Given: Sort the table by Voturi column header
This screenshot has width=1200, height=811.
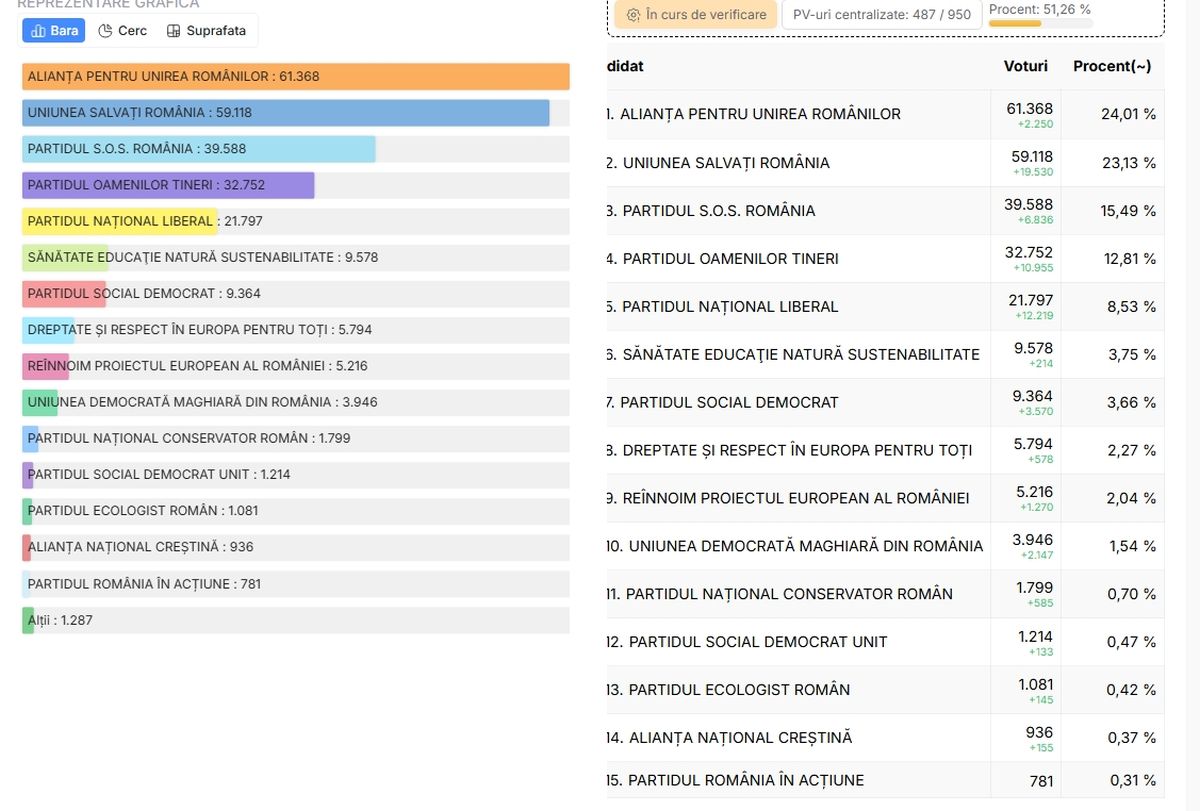Looking at the screenshot, I should (1025, 66).
